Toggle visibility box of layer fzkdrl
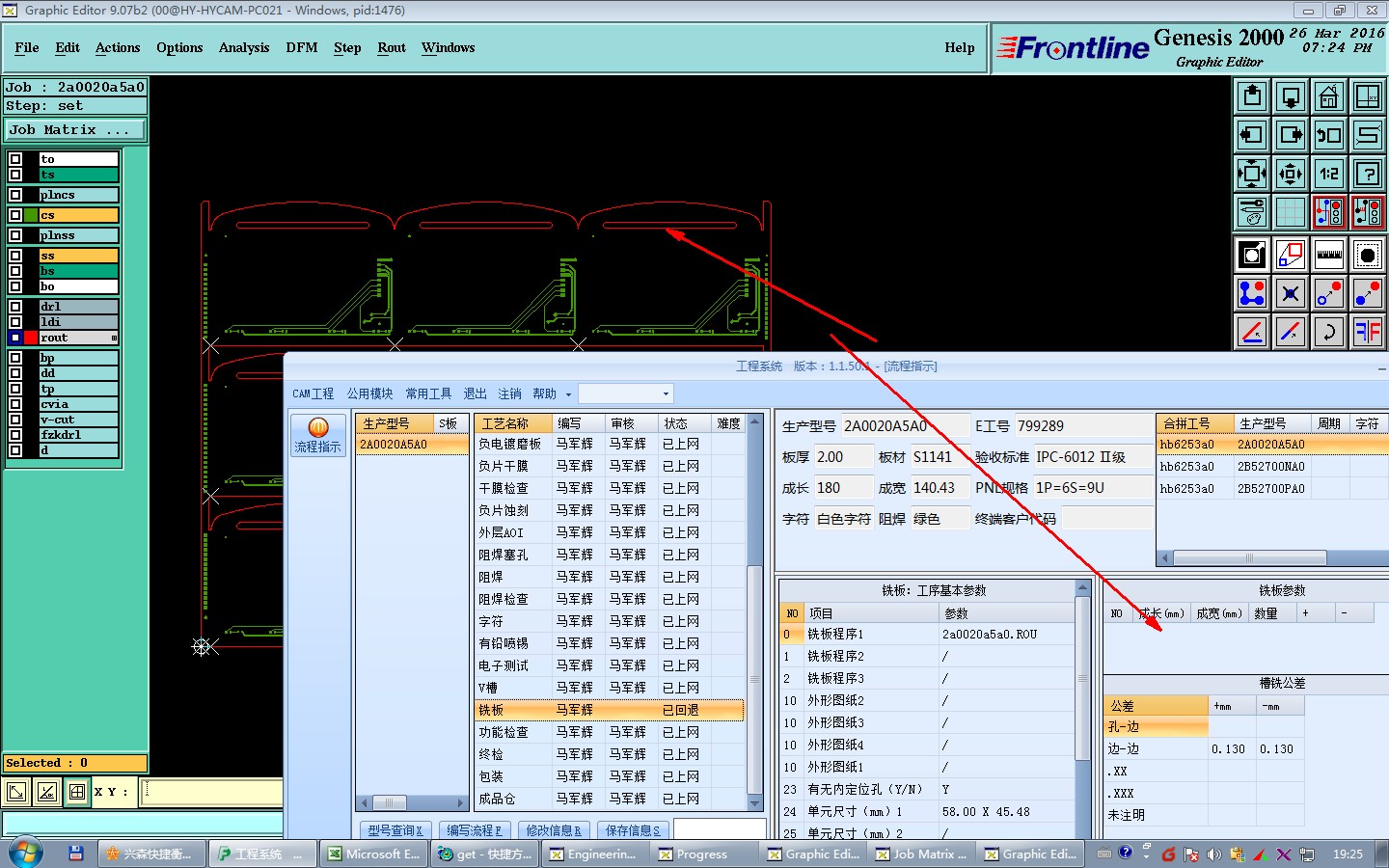The width and height of the screenshot is (1389, 868). (15, 435)
